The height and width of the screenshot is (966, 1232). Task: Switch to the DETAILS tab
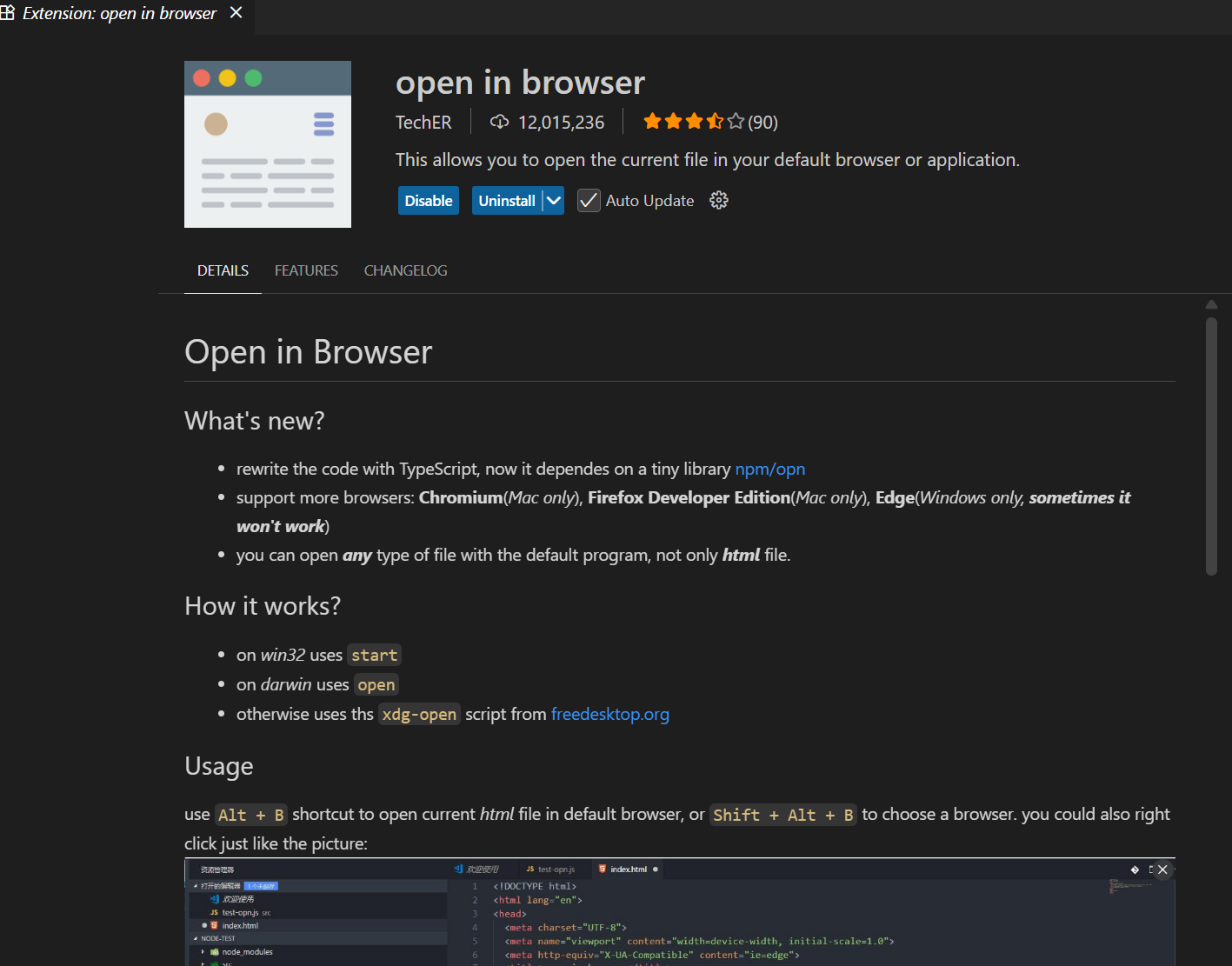[x=223, y=270]
